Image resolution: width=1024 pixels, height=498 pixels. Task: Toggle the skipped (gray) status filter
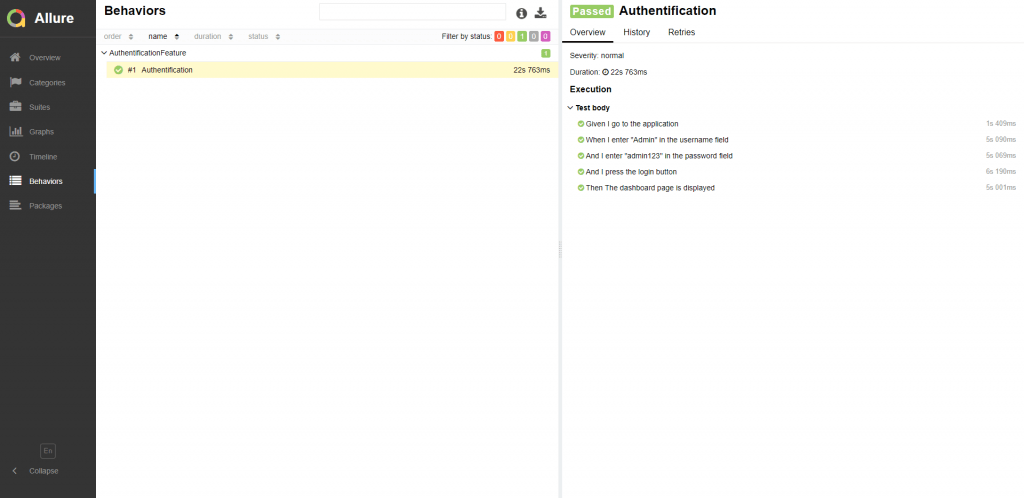point(534,37)
